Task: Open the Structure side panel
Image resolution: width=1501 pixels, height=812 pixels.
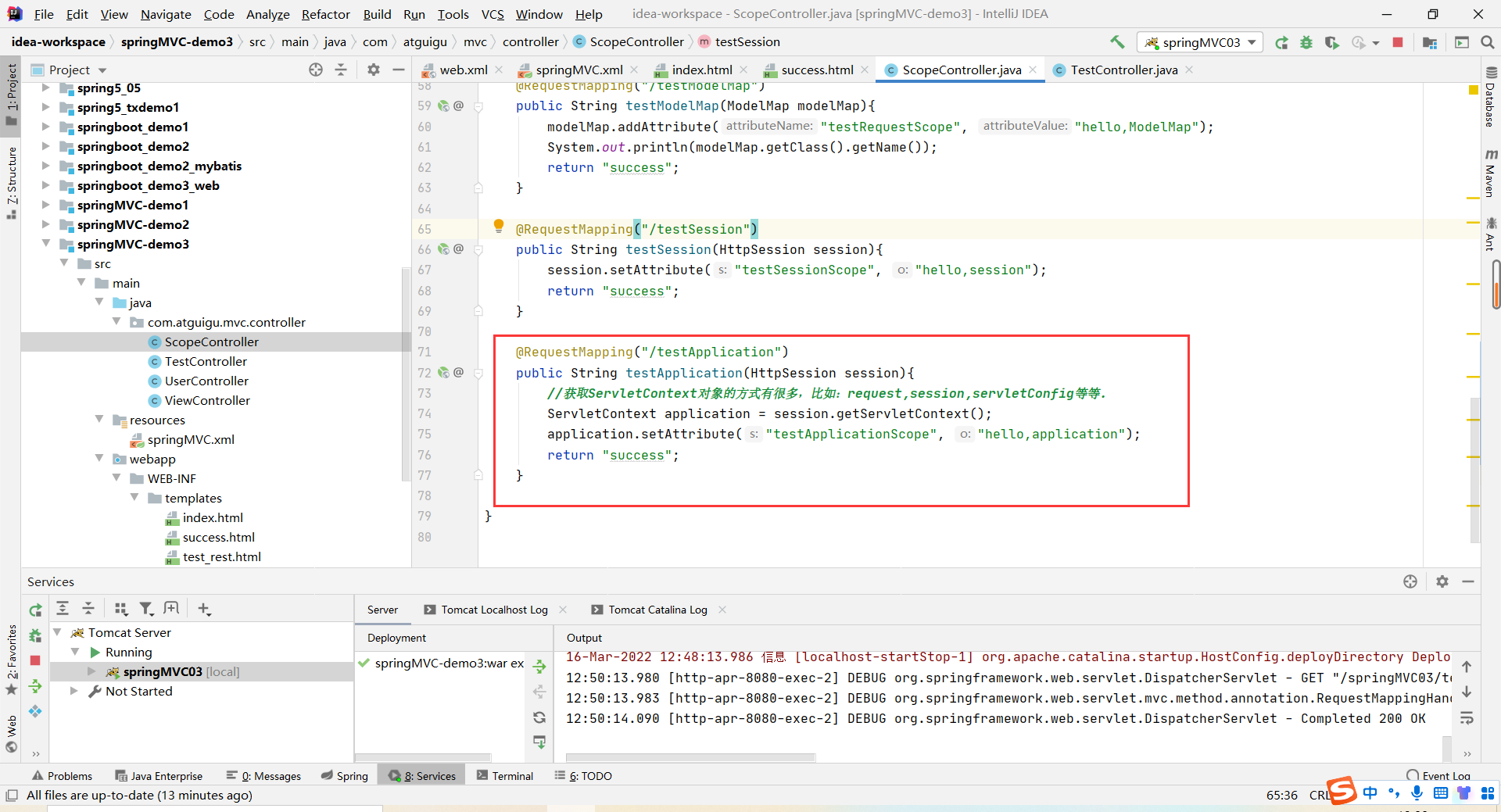Action: tap(12, 183)
